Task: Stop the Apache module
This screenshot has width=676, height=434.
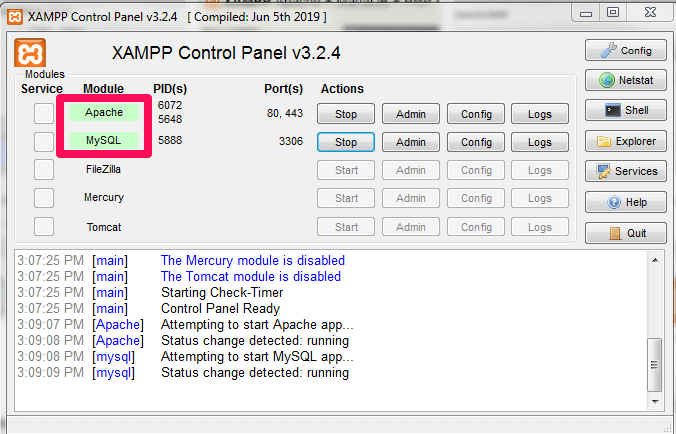Action: (346, 114)
